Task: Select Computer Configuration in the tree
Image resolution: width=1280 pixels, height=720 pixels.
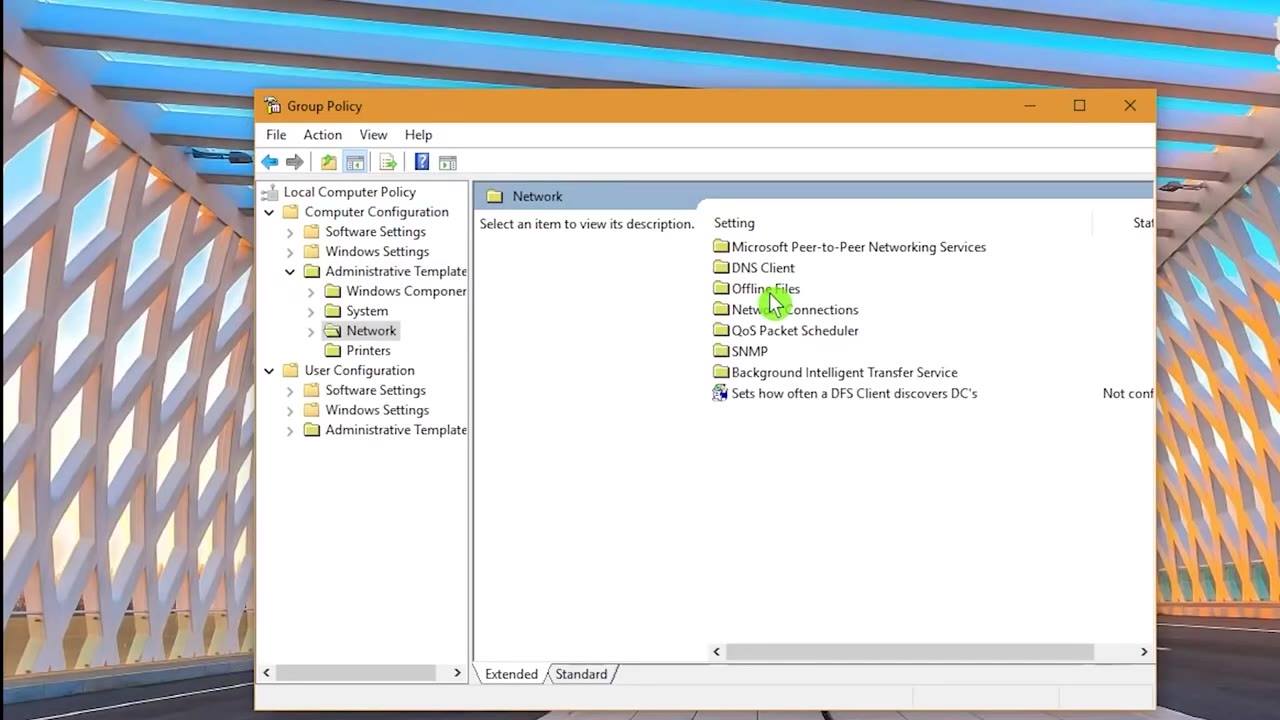Action: pyautogui.click(x=376, y=212)
